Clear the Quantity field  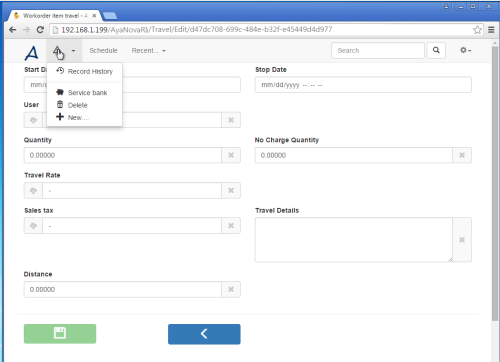click(231, 155)
